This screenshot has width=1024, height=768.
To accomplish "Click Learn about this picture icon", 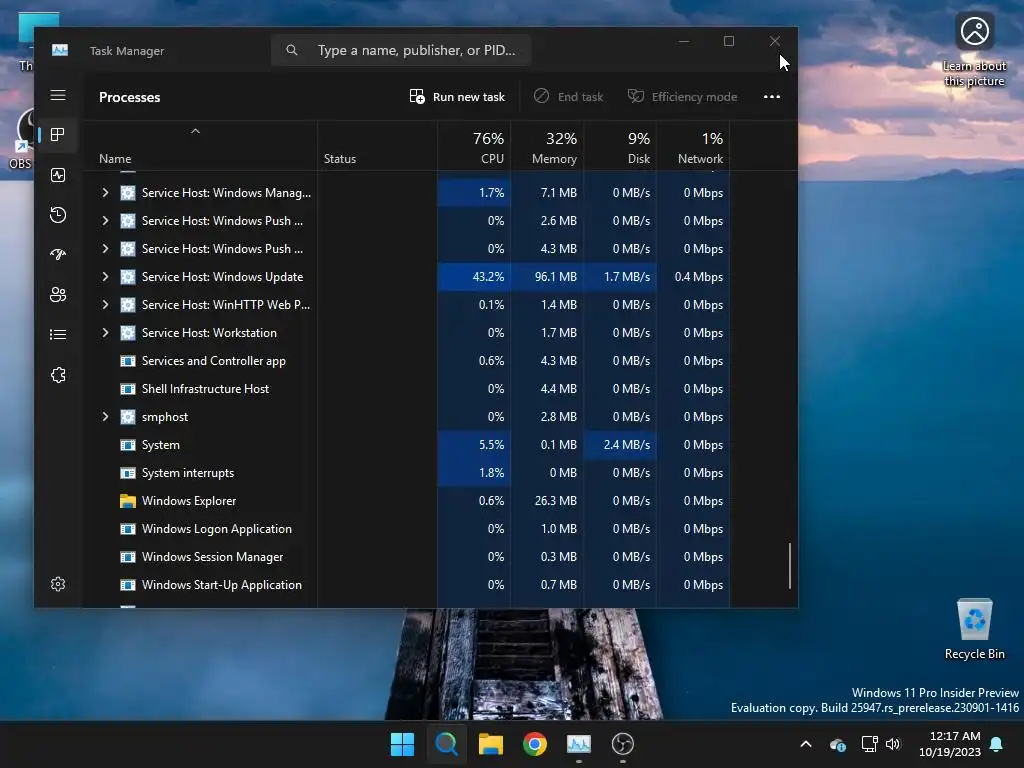I will (x=974, y=50).
